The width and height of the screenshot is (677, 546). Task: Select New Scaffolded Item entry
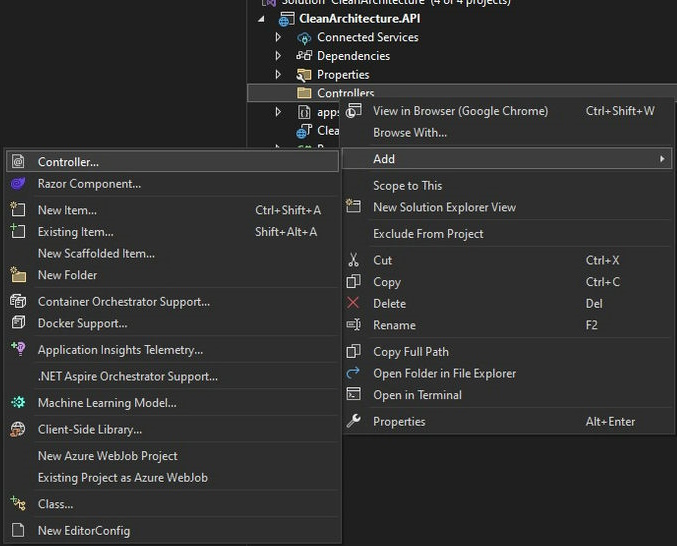96,253
